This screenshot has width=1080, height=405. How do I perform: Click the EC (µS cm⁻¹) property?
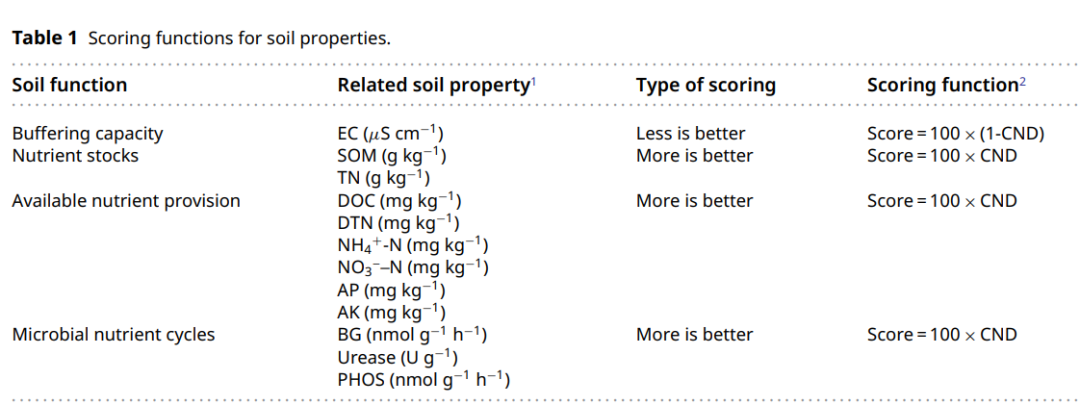(391, 133)
